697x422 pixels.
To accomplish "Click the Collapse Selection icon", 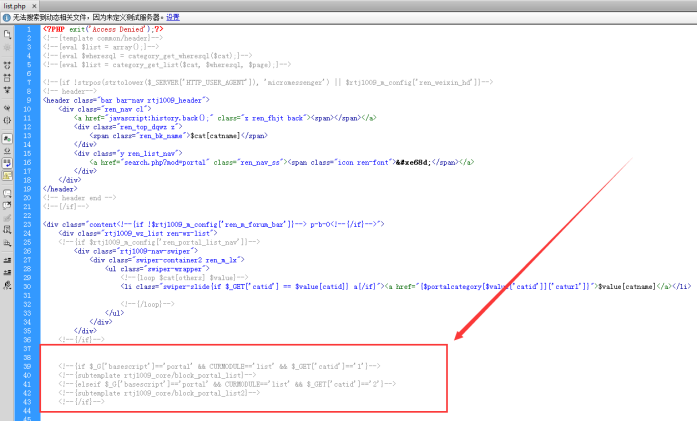I will coord(7,78).
